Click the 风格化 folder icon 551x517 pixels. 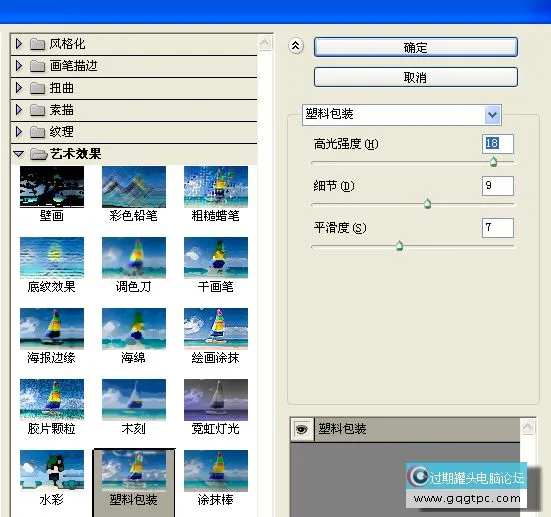click(37, 44)
